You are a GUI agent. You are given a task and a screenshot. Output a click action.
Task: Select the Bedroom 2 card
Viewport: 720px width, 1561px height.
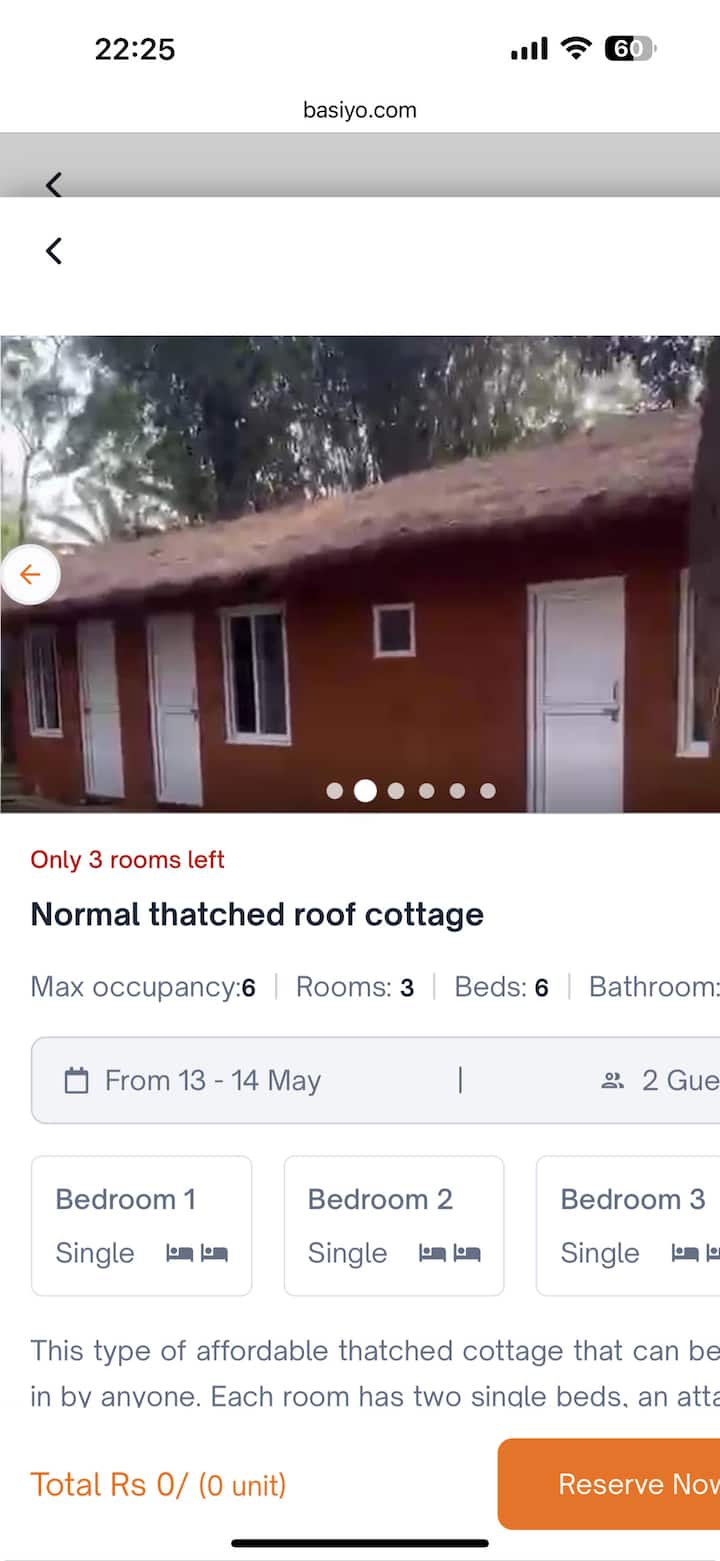tap(394, 1226)
